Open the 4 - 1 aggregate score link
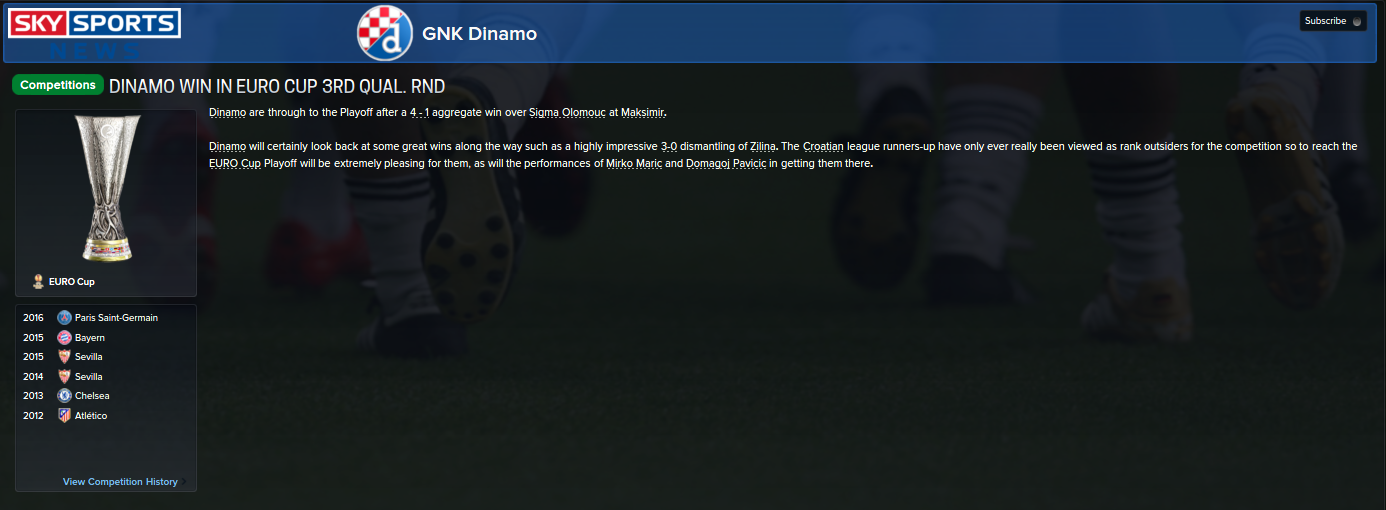 [420, 112]
